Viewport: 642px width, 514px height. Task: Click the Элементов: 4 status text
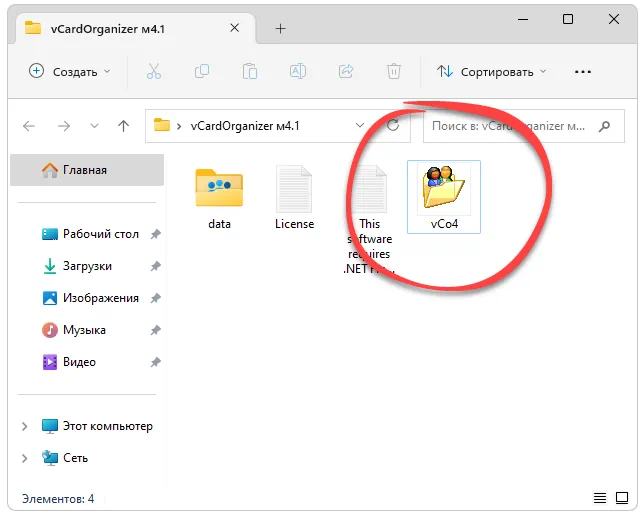click(x=58, y=499)
